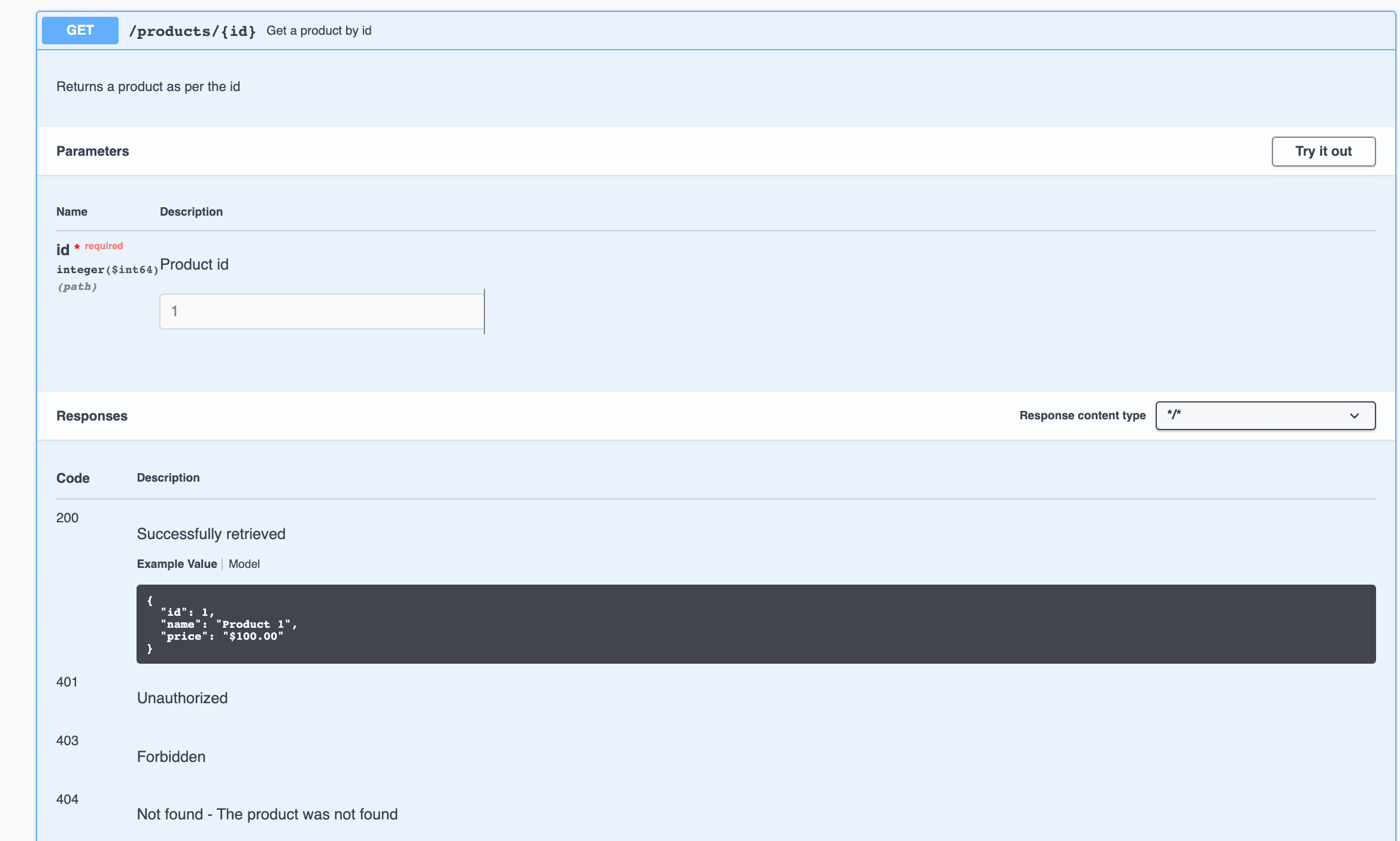Click the 401 Unauthorized response row
The image size is (1400, 841).
click(182, 697)
